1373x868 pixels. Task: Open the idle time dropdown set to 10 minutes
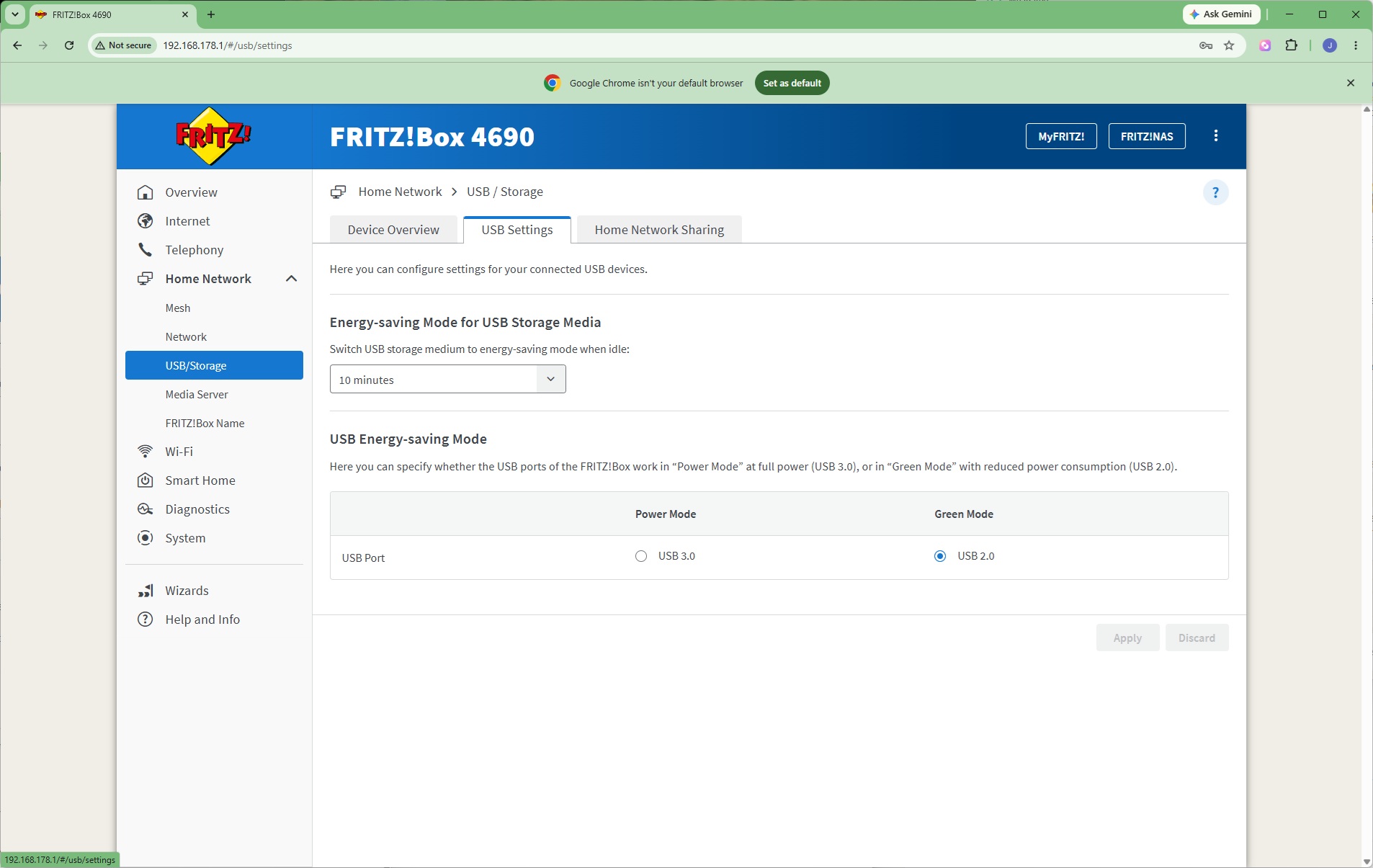[447, 379]
